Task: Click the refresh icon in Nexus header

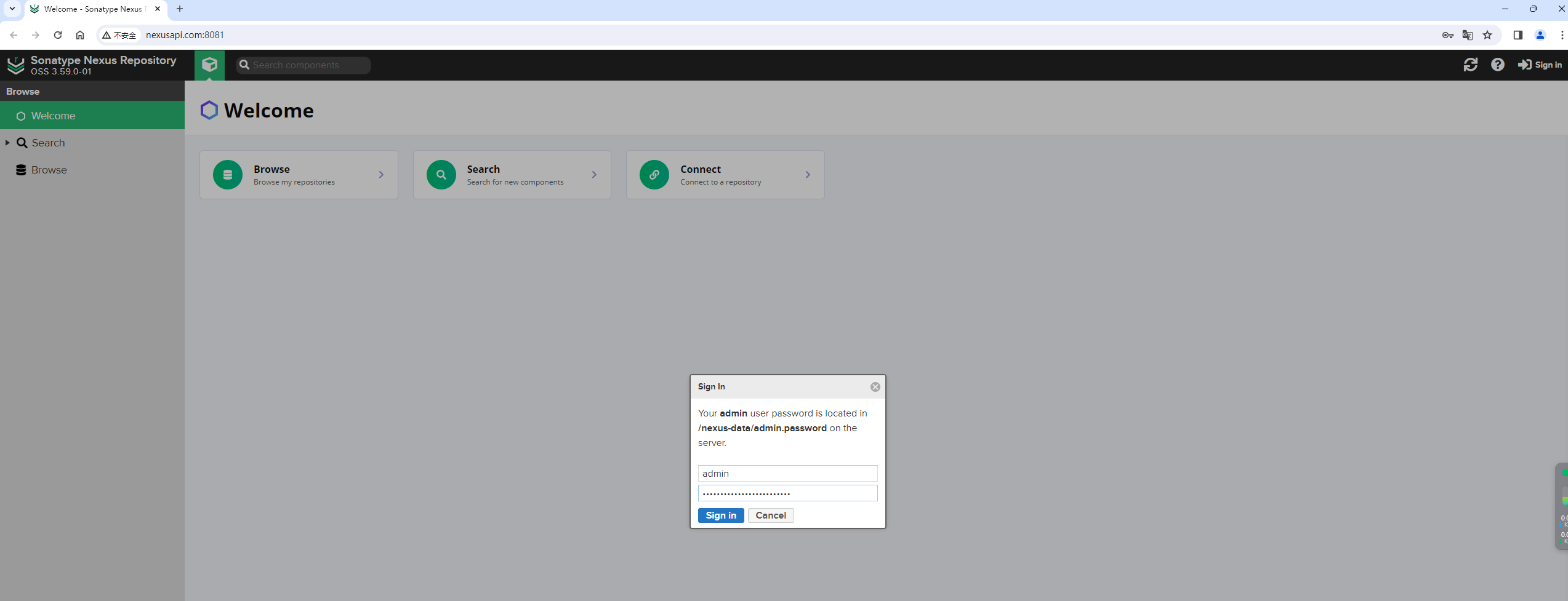Action: point(1470,65)
